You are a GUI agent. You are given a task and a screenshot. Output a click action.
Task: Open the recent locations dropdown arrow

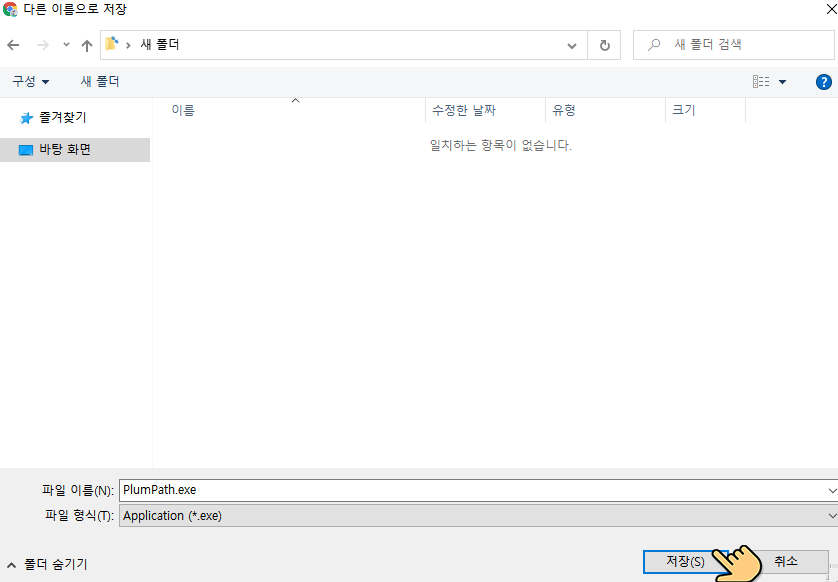(66, 45)
